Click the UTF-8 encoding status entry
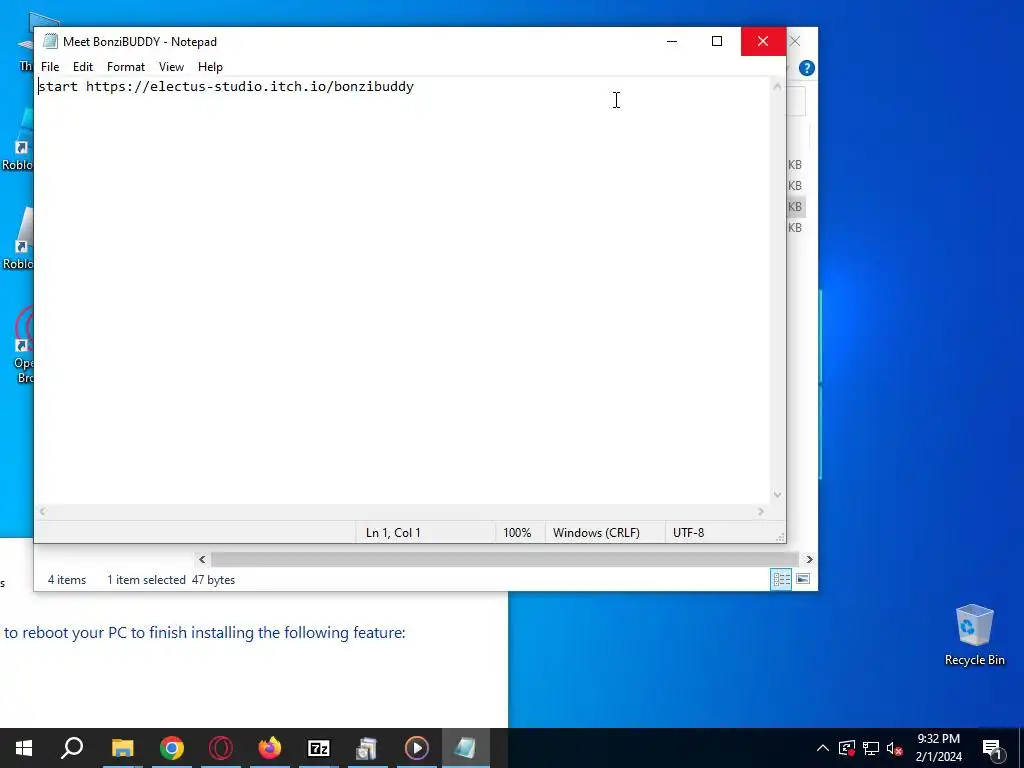The height and width of the screenshot is (768, 1024). pos(688,533)
